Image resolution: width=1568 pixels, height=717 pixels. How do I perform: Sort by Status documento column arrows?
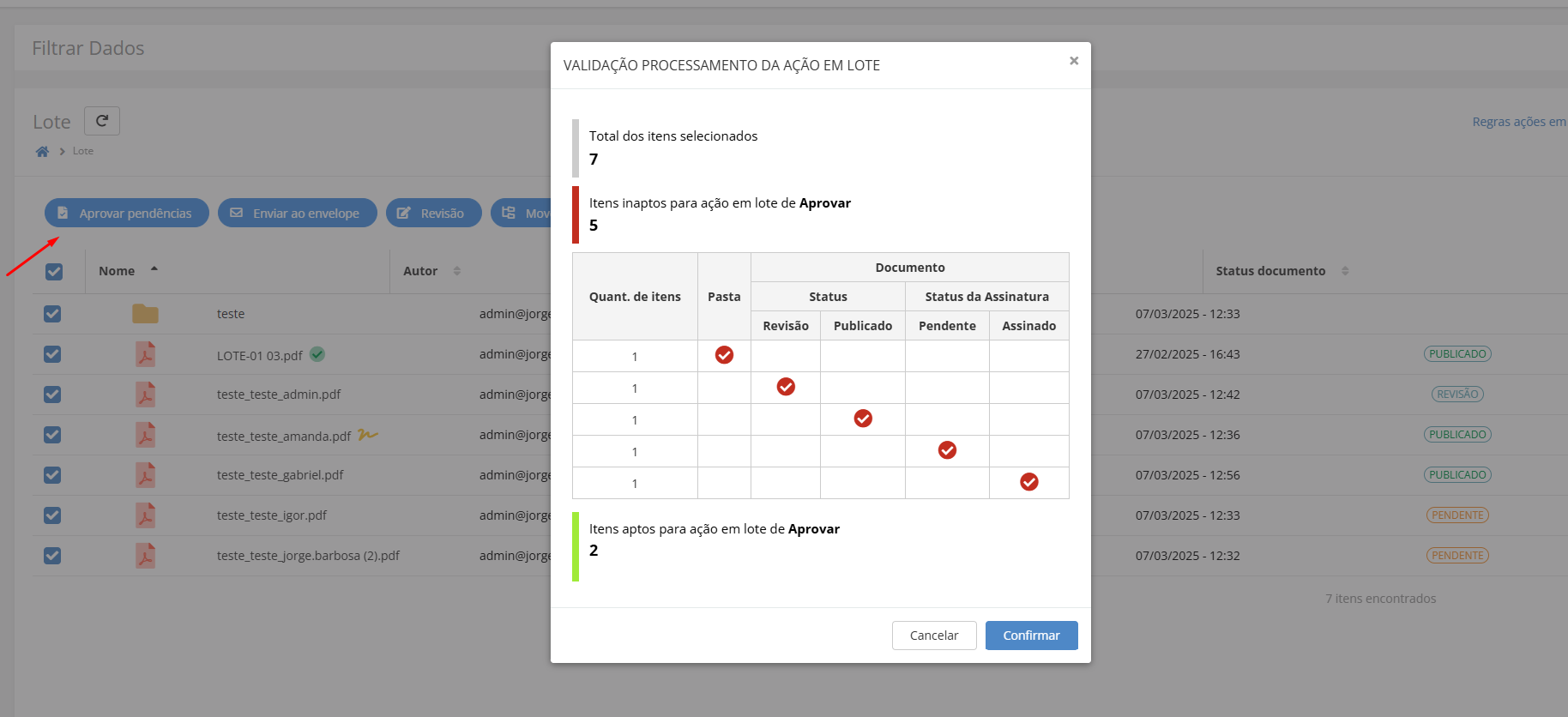point(1345,271)
